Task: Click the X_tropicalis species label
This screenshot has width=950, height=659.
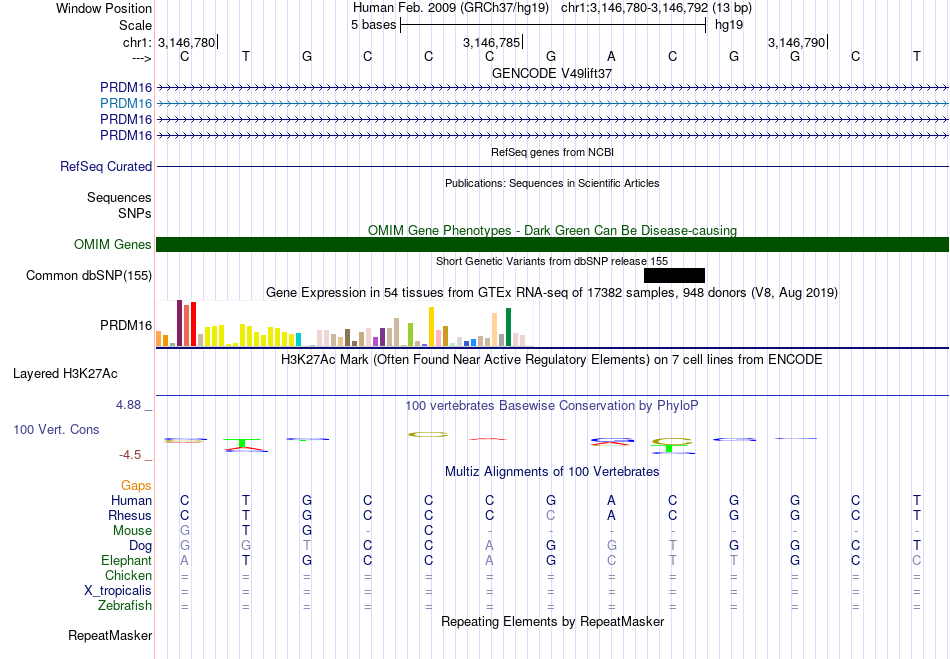Action: tap(118, 591)
